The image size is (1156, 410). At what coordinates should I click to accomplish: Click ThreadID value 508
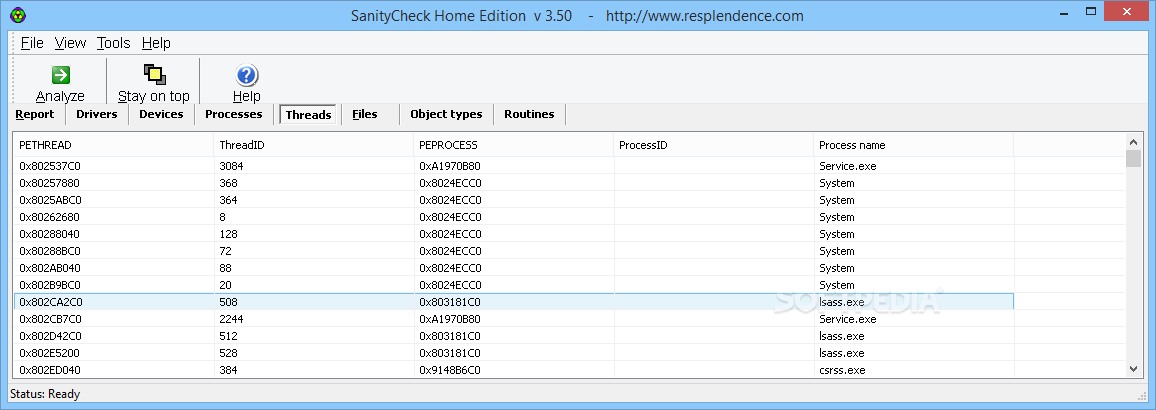tap(228, 302)
